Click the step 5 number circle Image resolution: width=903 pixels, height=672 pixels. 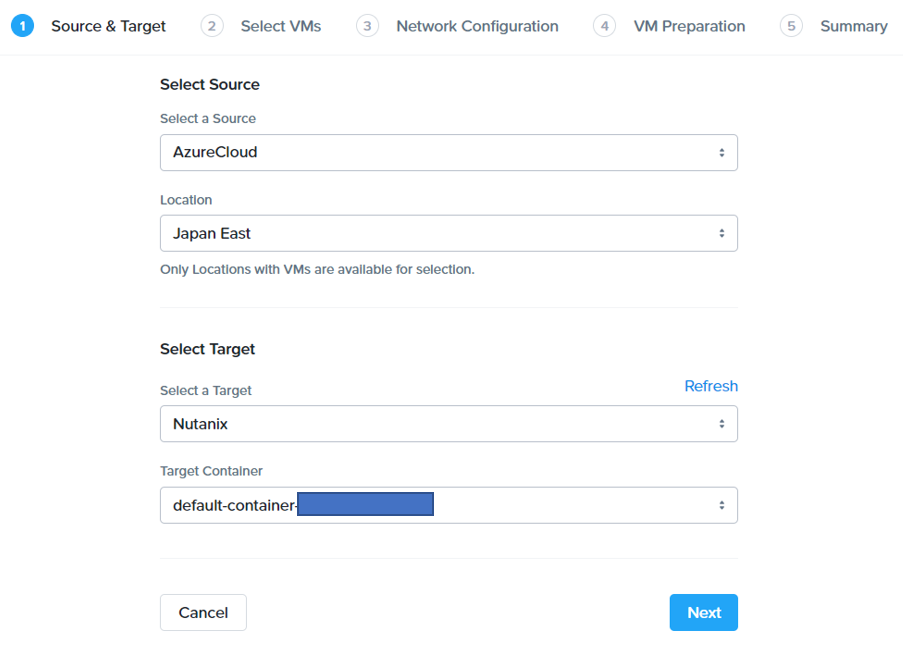[791, 26]
